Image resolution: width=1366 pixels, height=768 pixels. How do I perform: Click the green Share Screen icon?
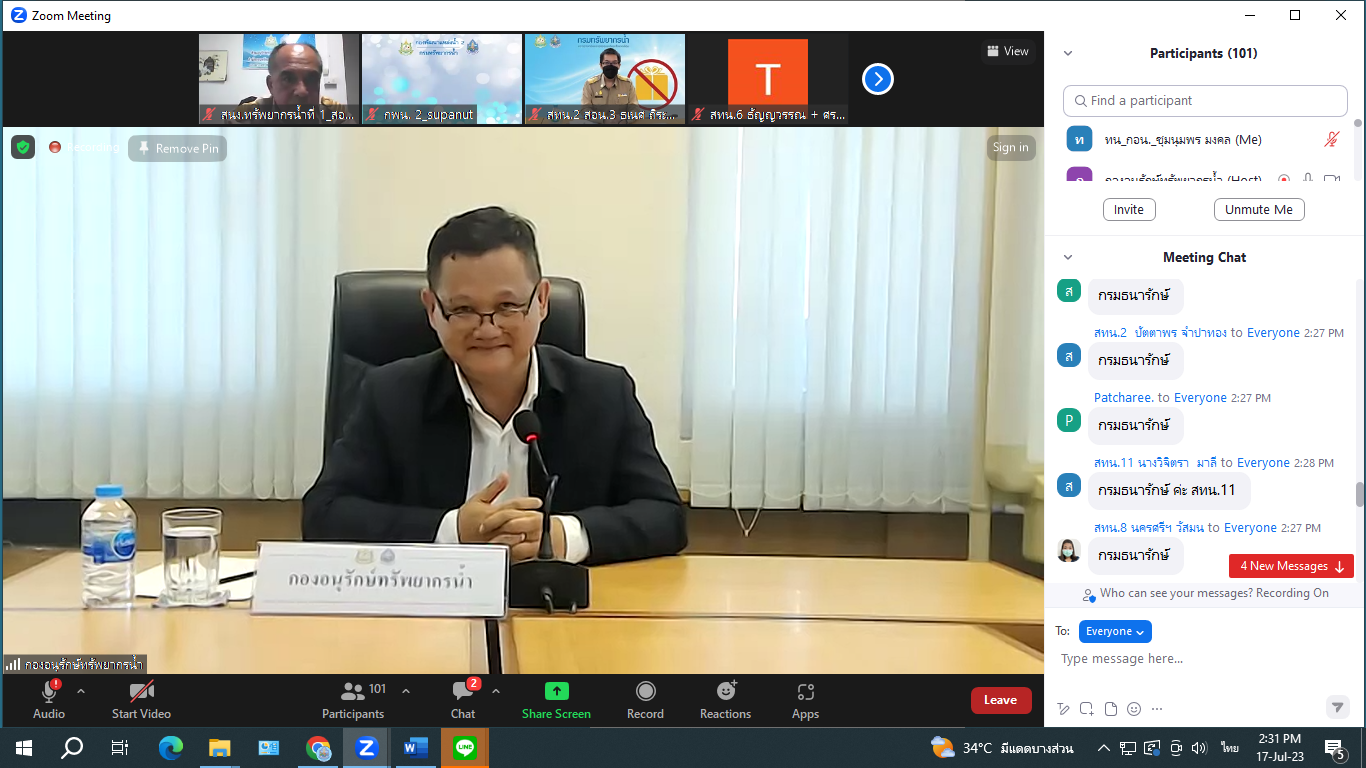(x=556, y=691)
